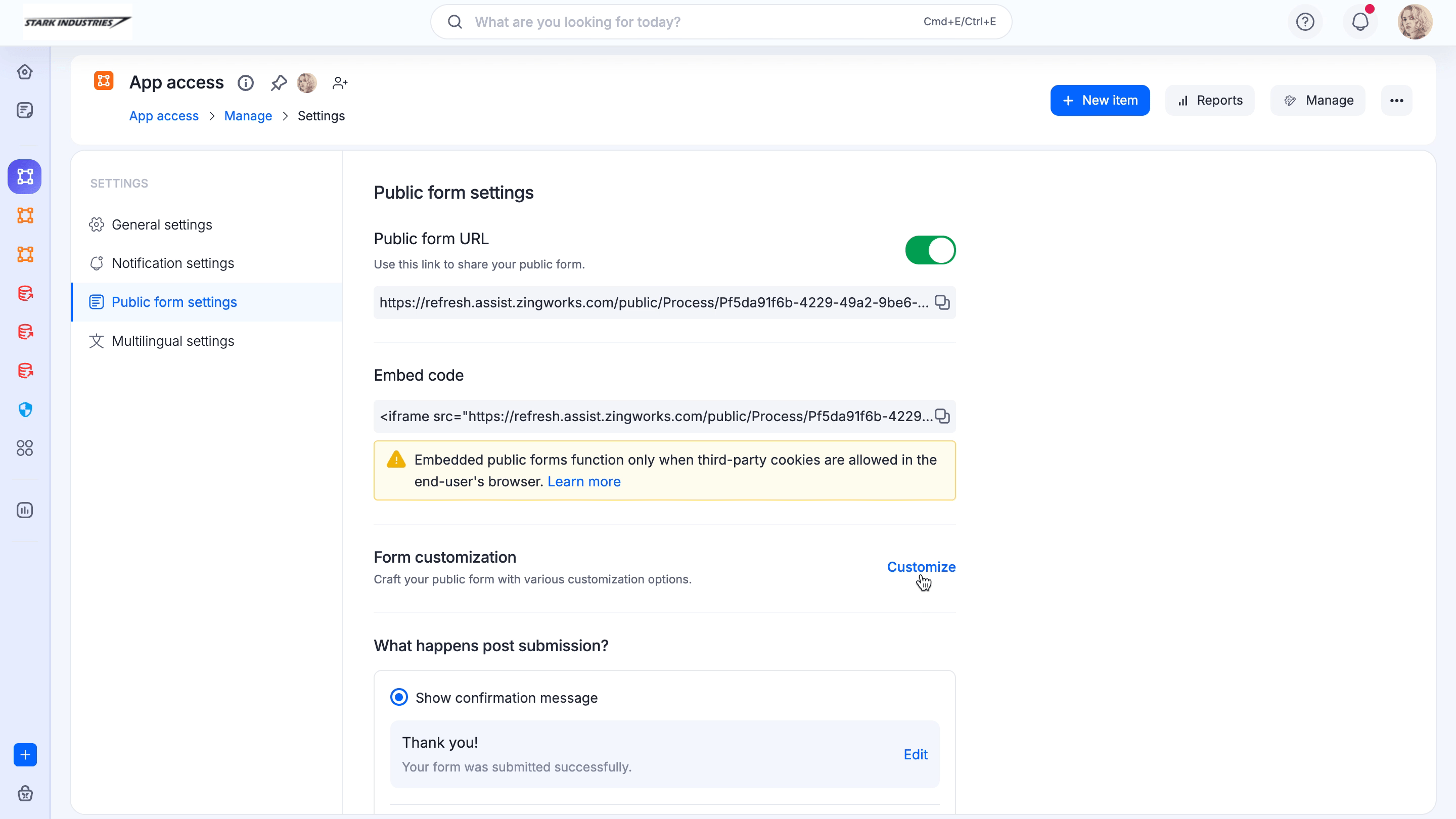Open Notification settings section
1456x819 pixels.
pyautogui.click(x=172, y=263)
